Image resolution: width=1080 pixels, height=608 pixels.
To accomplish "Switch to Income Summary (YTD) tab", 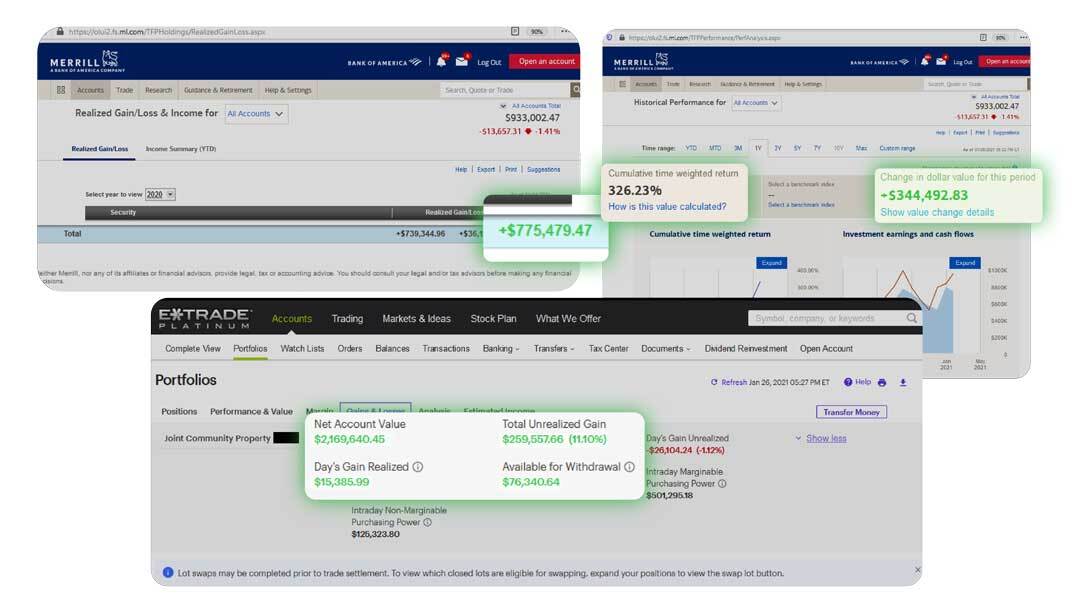I will [181, 149].
